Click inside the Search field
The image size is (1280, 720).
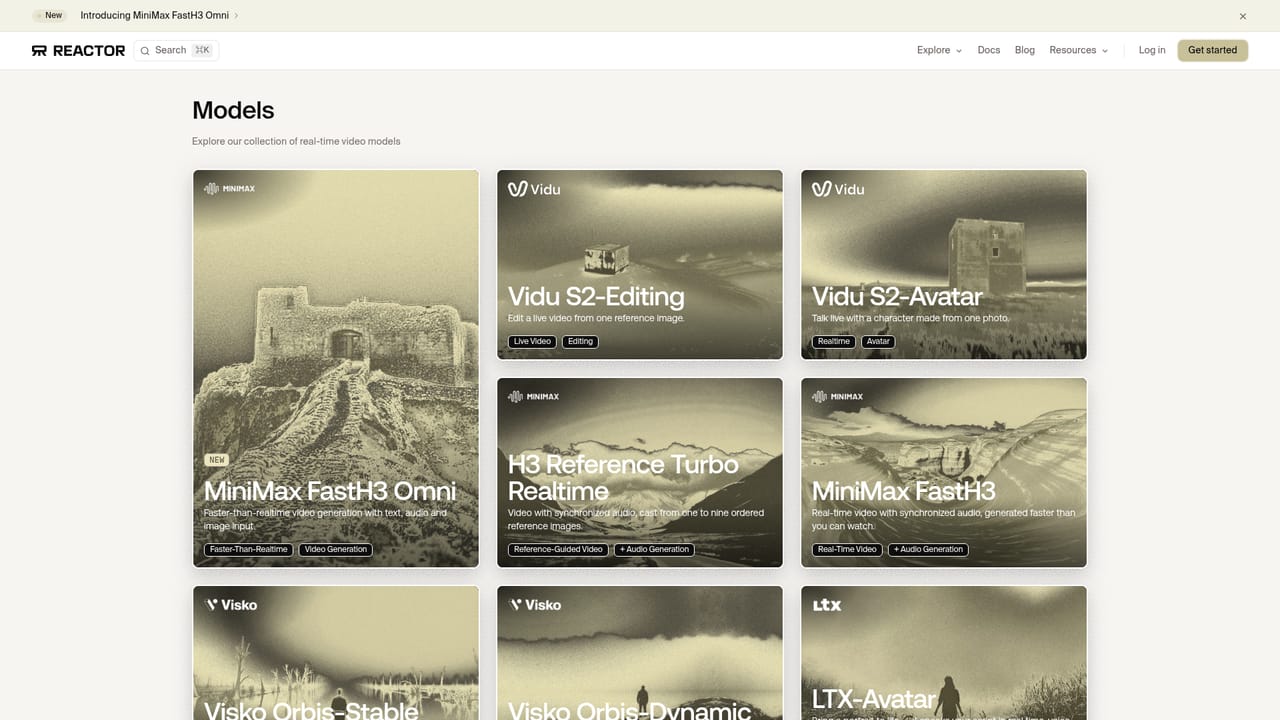click(176, 50)
